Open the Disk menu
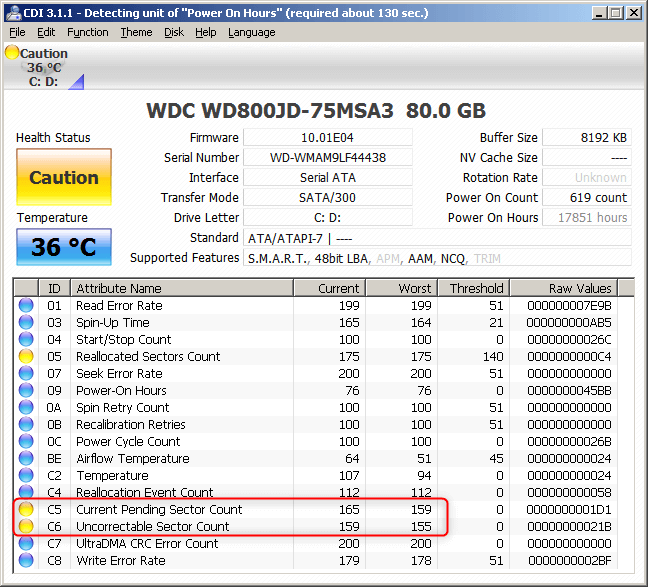Image resolution: width=648 pixels, height=587 pixels. tap(174, 32)
